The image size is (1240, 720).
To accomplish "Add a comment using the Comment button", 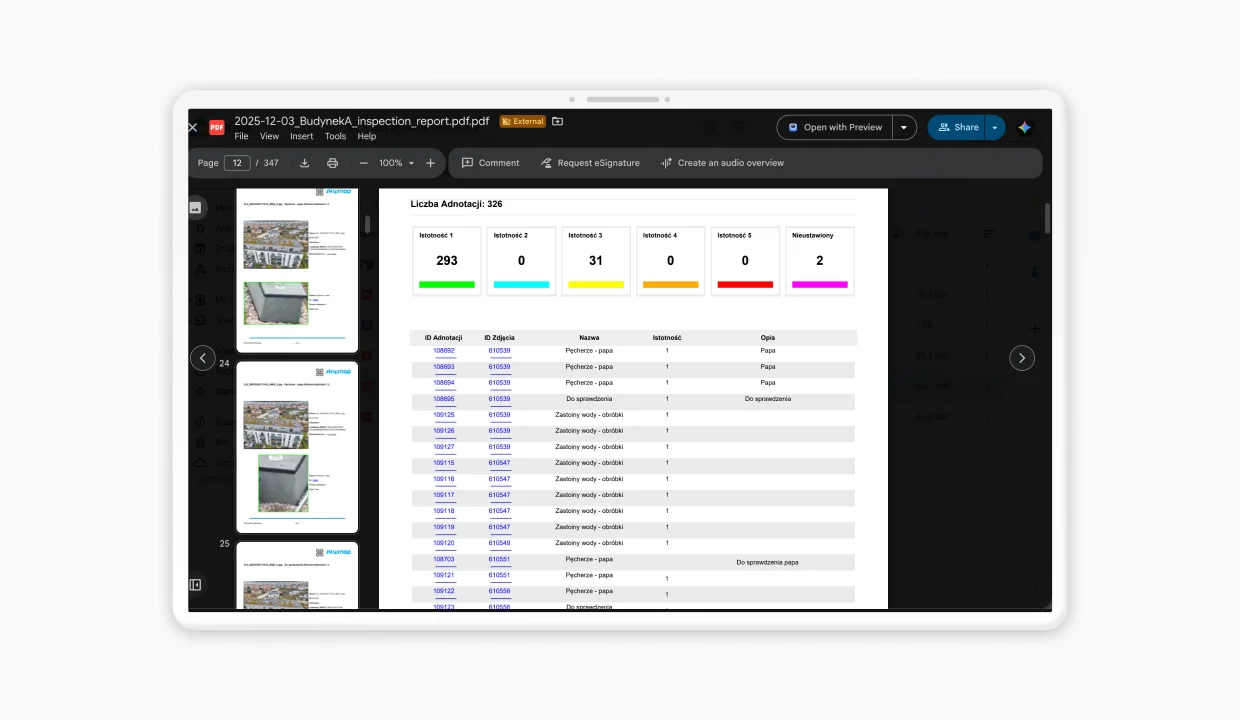I will pos(490,163).
